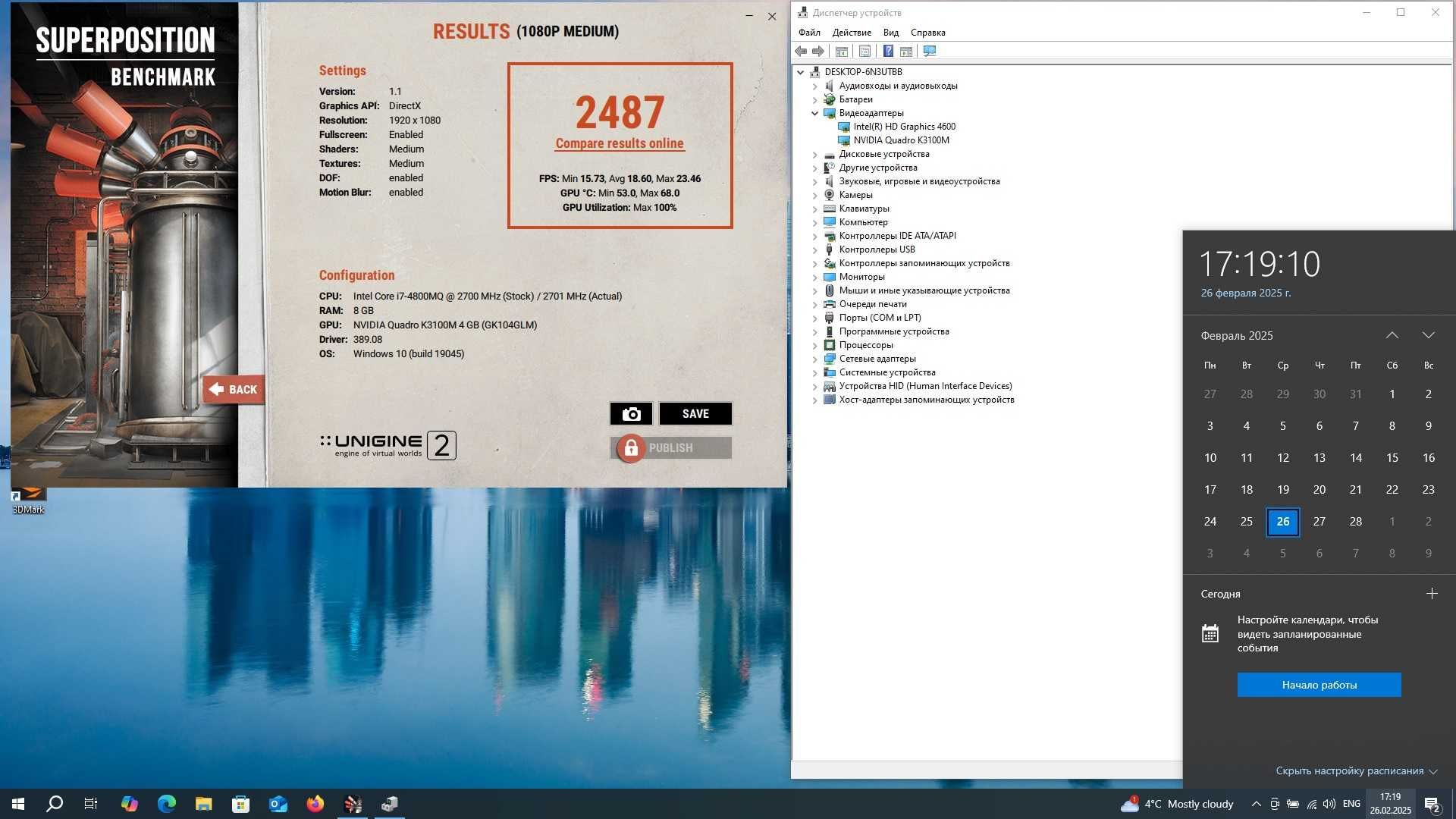Expand Аудиовходы и аудиовыходы category
1456x819 pixels.
click(815, 86)
